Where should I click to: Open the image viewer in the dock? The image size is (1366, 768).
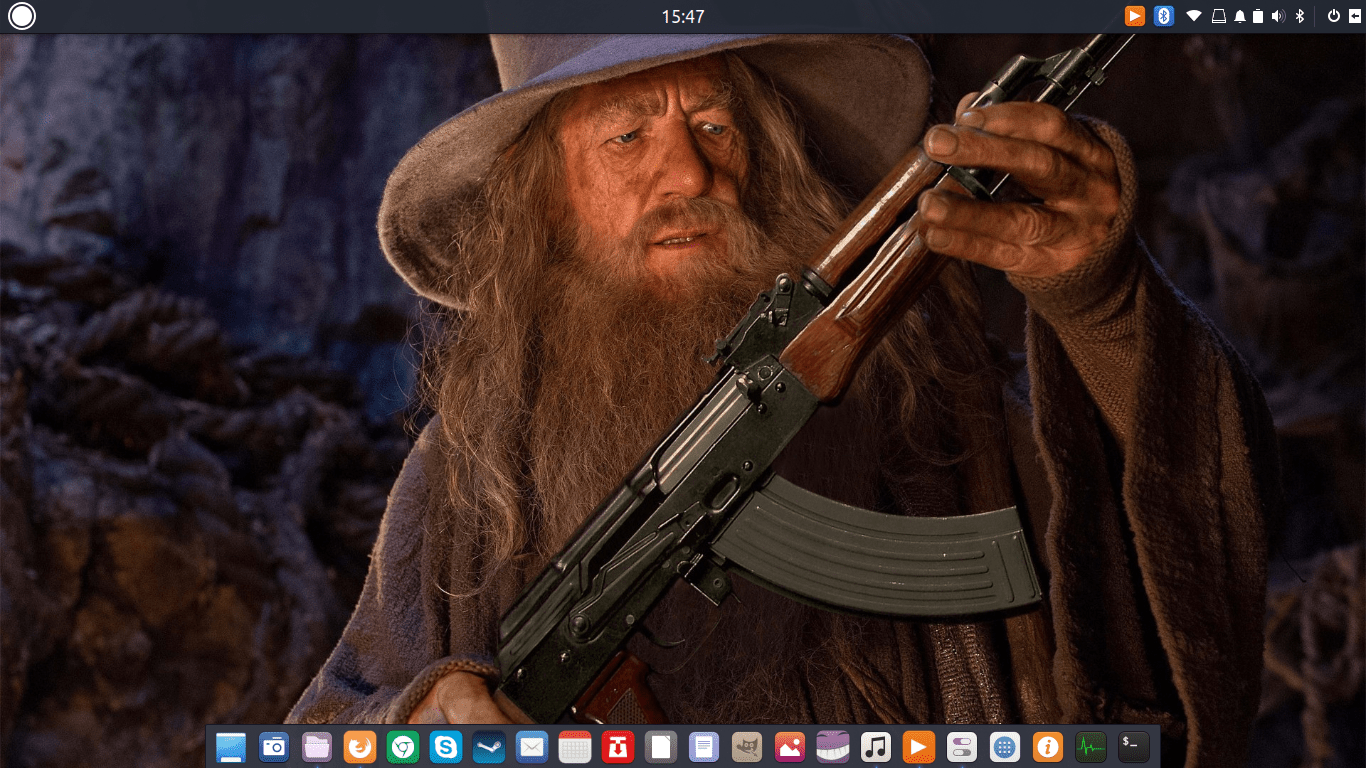click(790, 746)
